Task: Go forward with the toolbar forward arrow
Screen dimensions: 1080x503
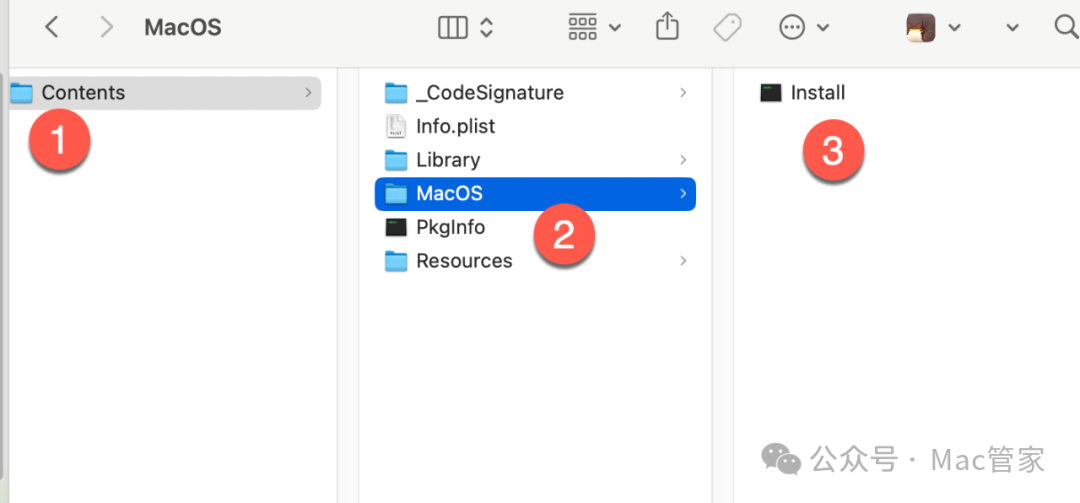Action: tap(106, 27)
